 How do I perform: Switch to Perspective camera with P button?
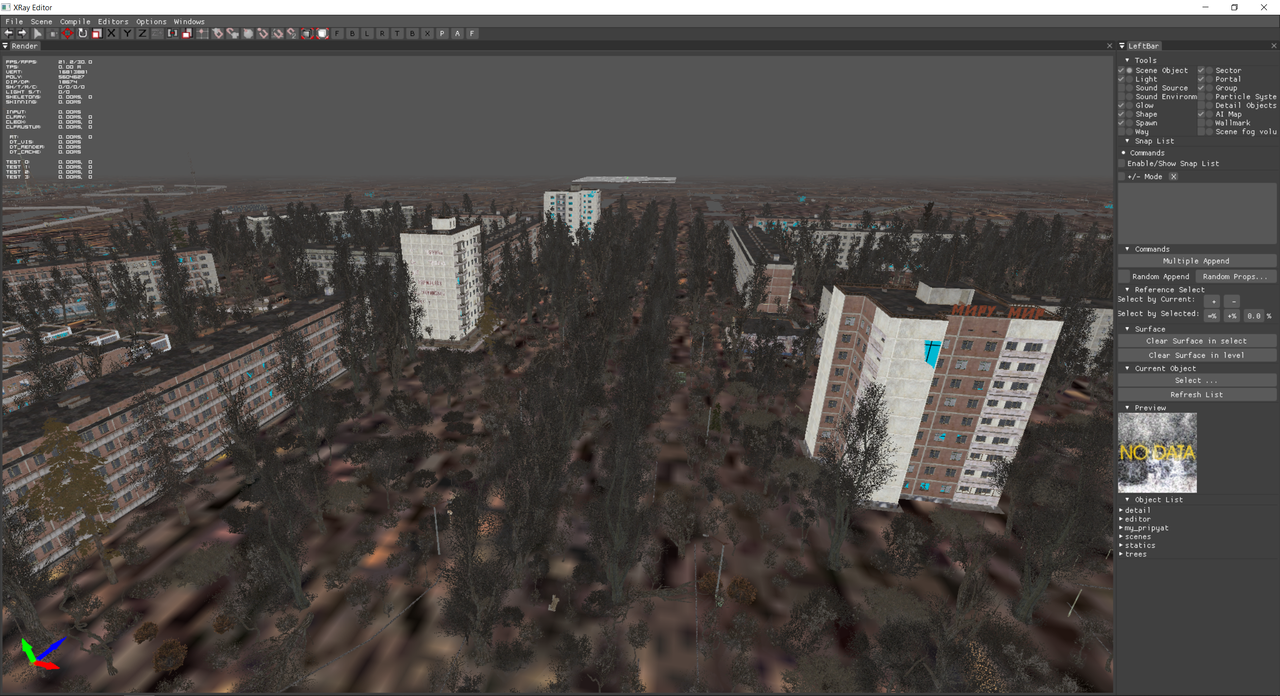click(442, 33)
